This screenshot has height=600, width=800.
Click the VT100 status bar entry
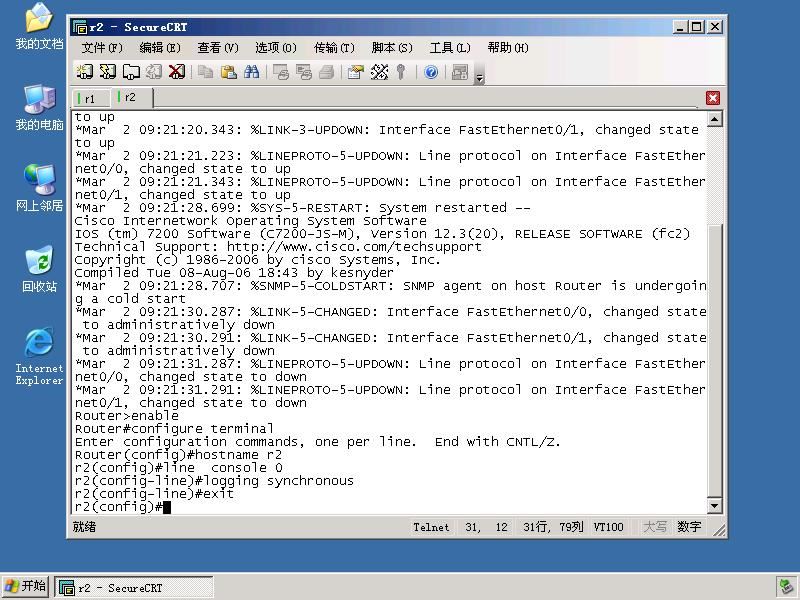[608, 527]
